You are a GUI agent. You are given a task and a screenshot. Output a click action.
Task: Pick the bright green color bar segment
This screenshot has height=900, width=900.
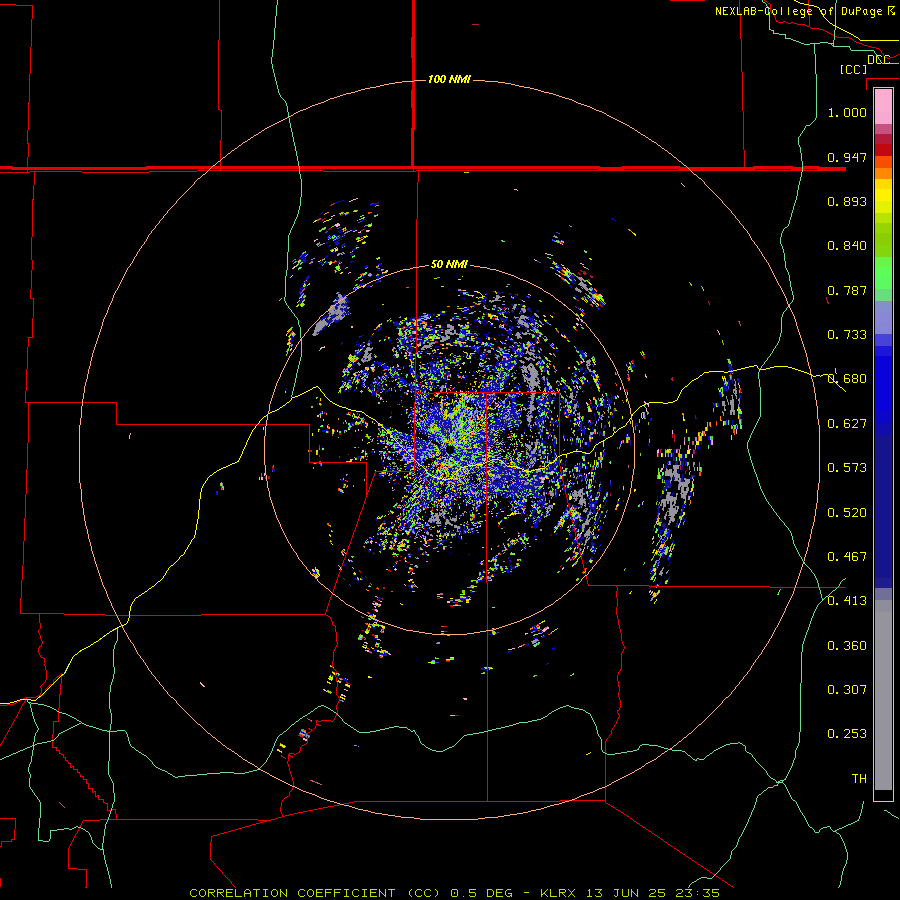click(883, 273)
